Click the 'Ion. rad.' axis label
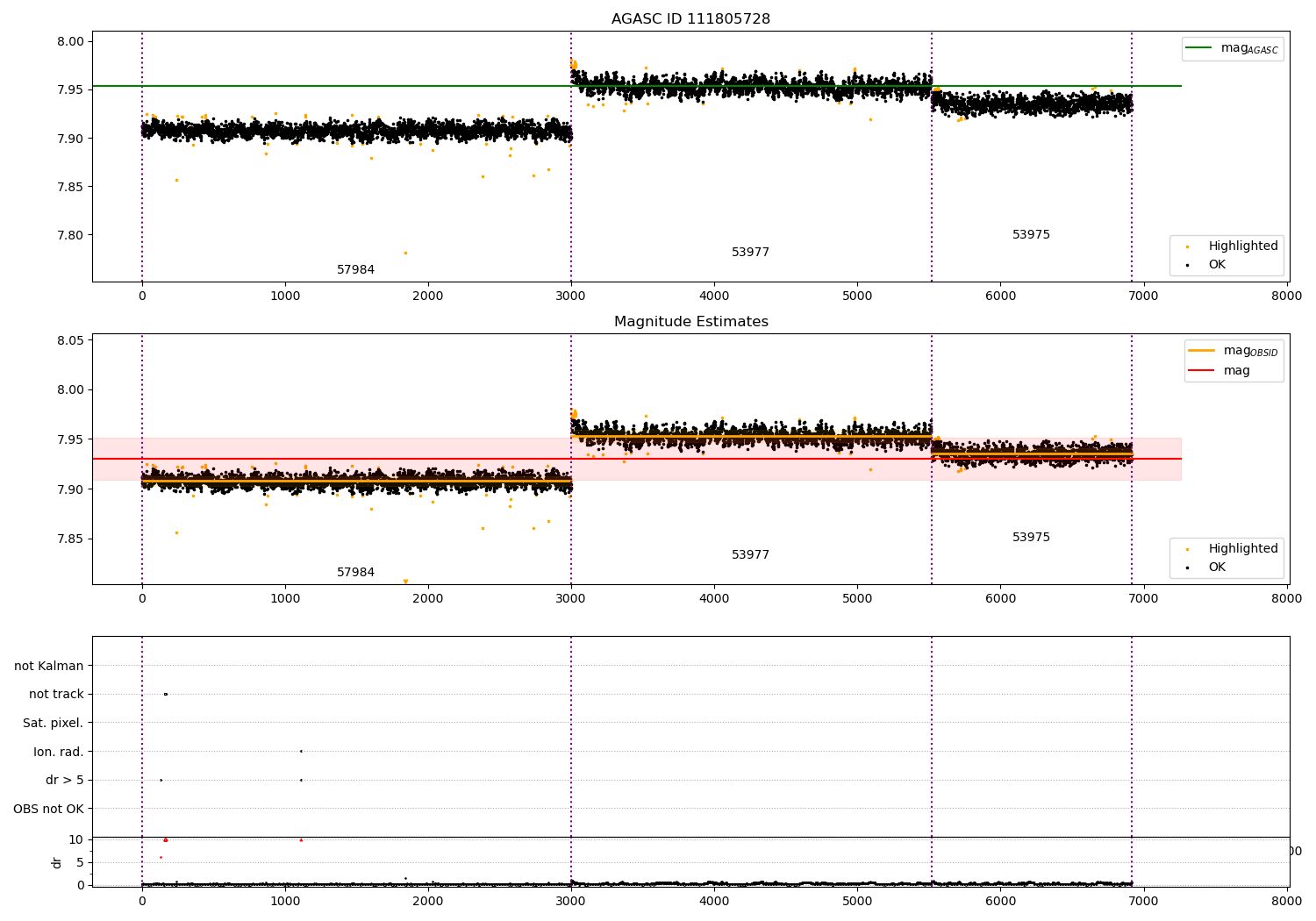The height and width of the screenshot is (921, 1316). pyautogui.click(x=59, y=753)
